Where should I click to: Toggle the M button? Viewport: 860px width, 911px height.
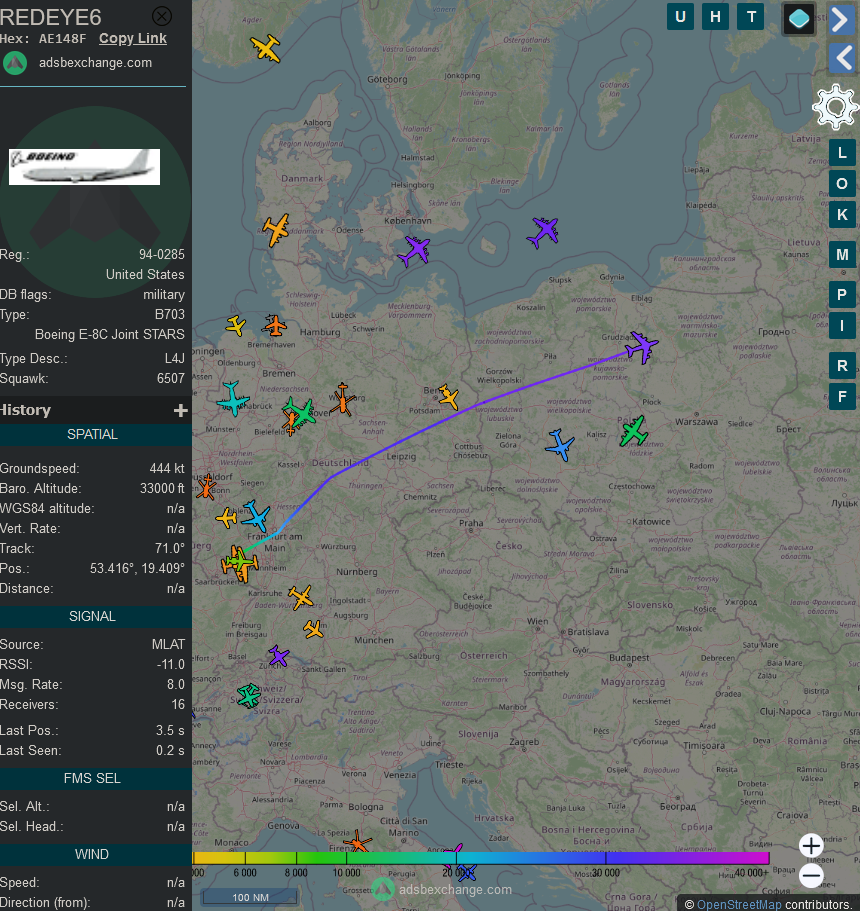[842, 254]
